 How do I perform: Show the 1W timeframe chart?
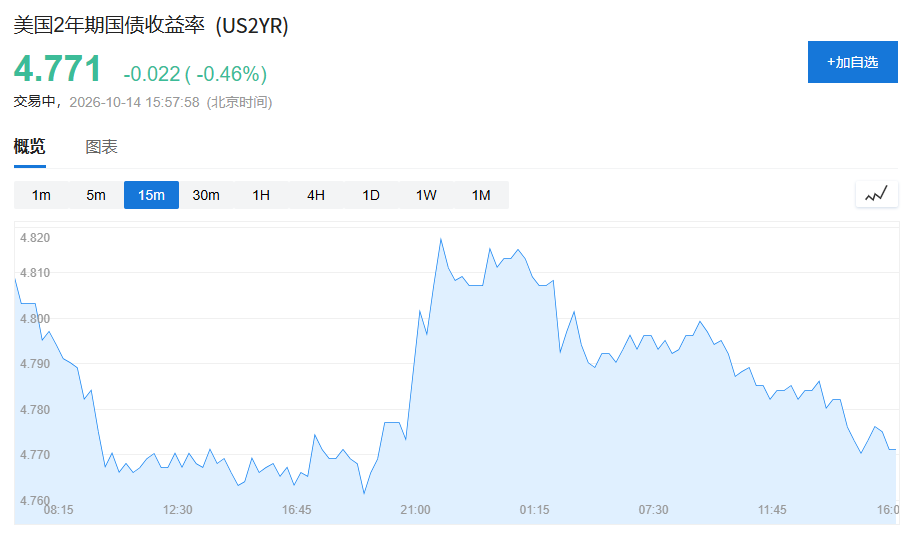click(426, 195)
